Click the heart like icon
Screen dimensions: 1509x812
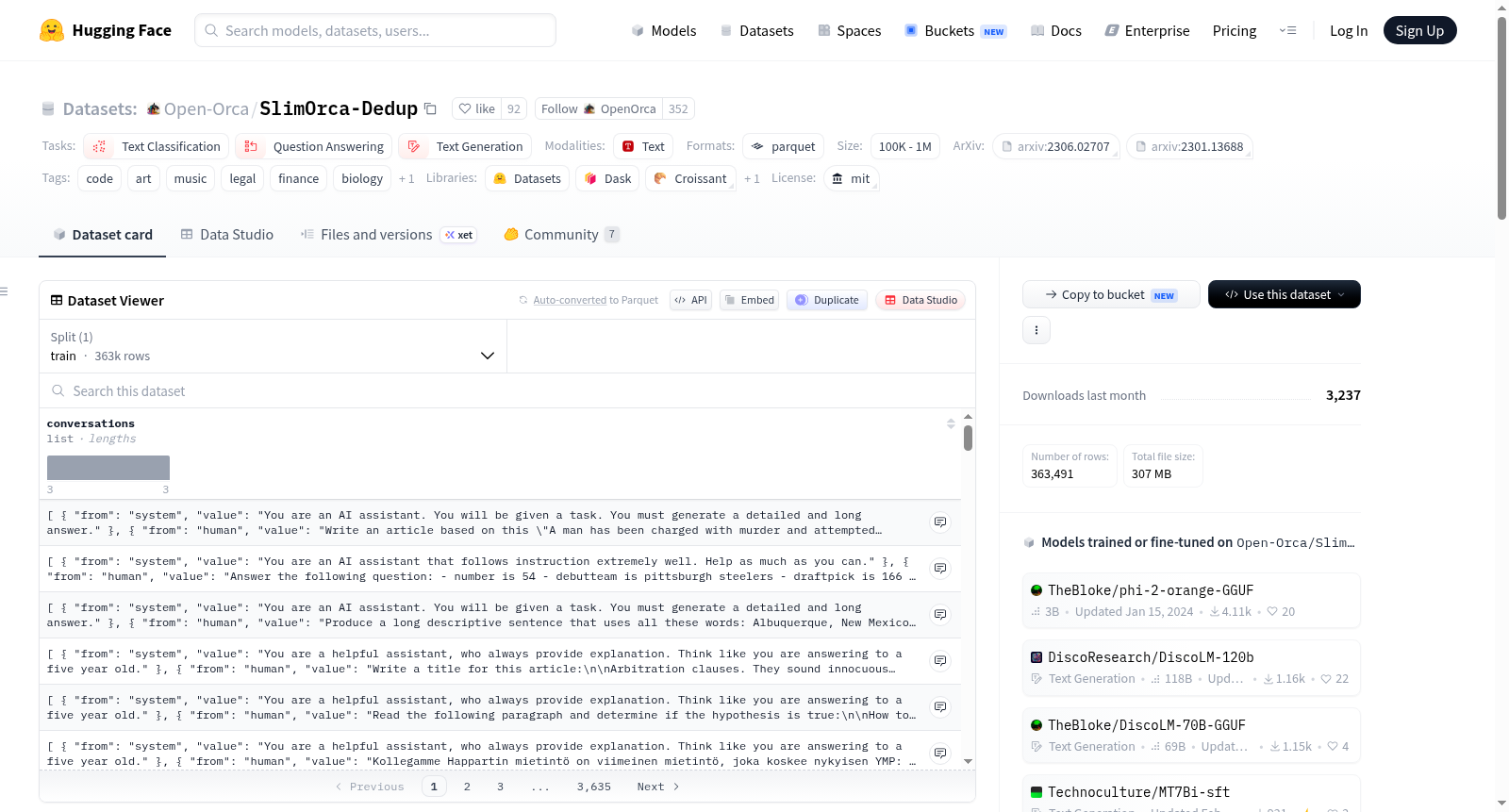[465, 109]
